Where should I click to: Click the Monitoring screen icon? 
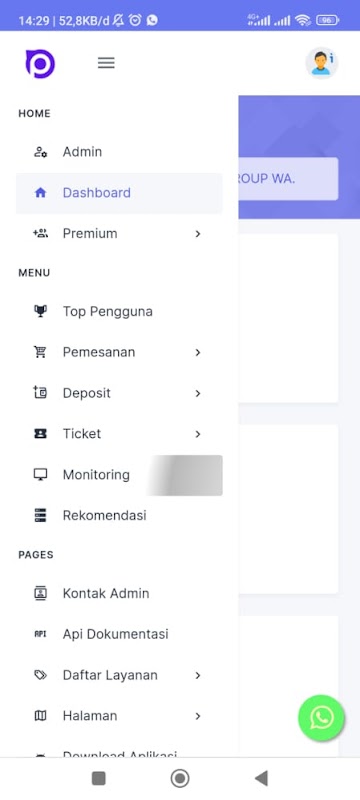coord(40,474)
